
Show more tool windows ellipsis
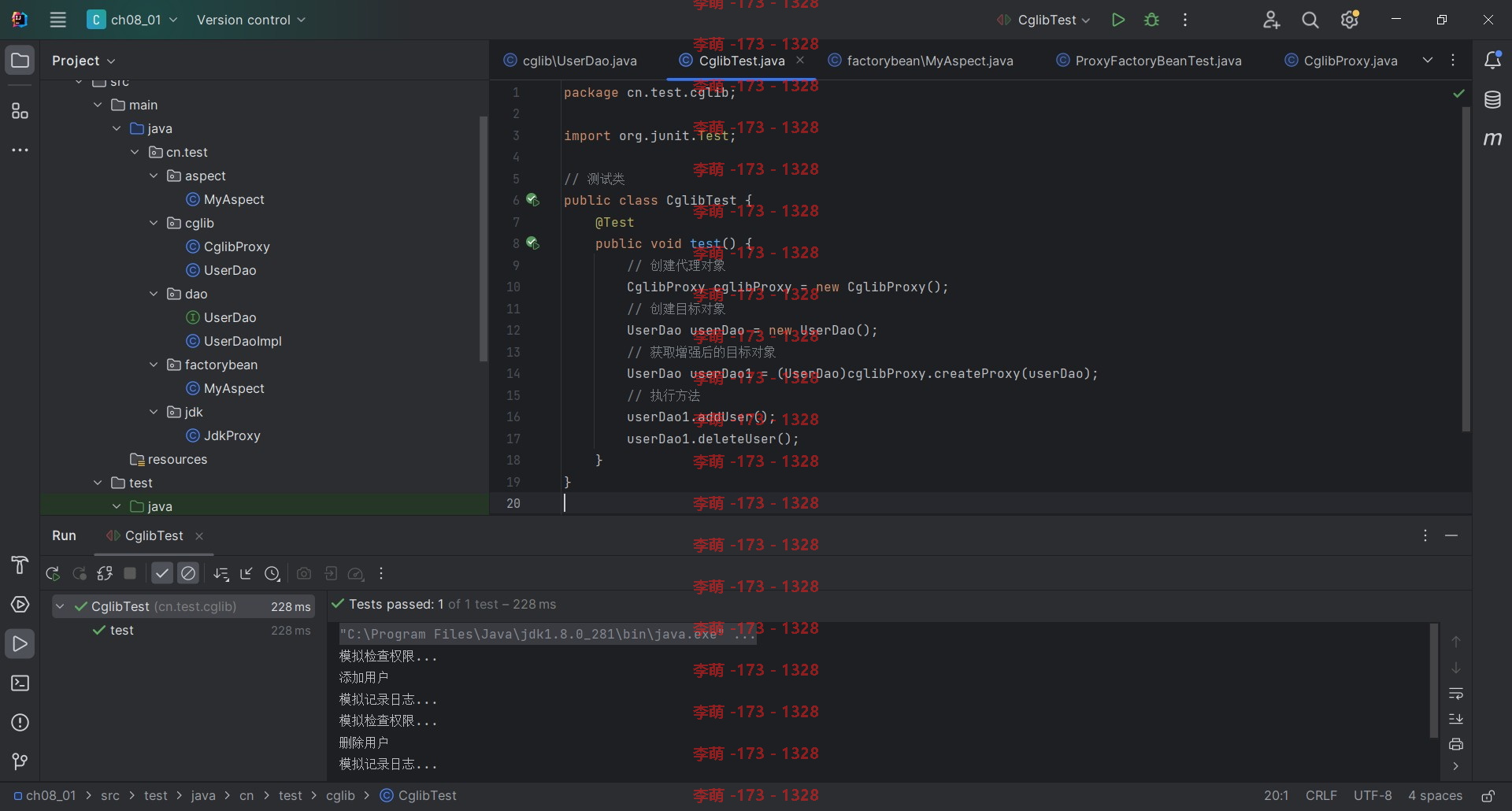(x=20, y=150)
